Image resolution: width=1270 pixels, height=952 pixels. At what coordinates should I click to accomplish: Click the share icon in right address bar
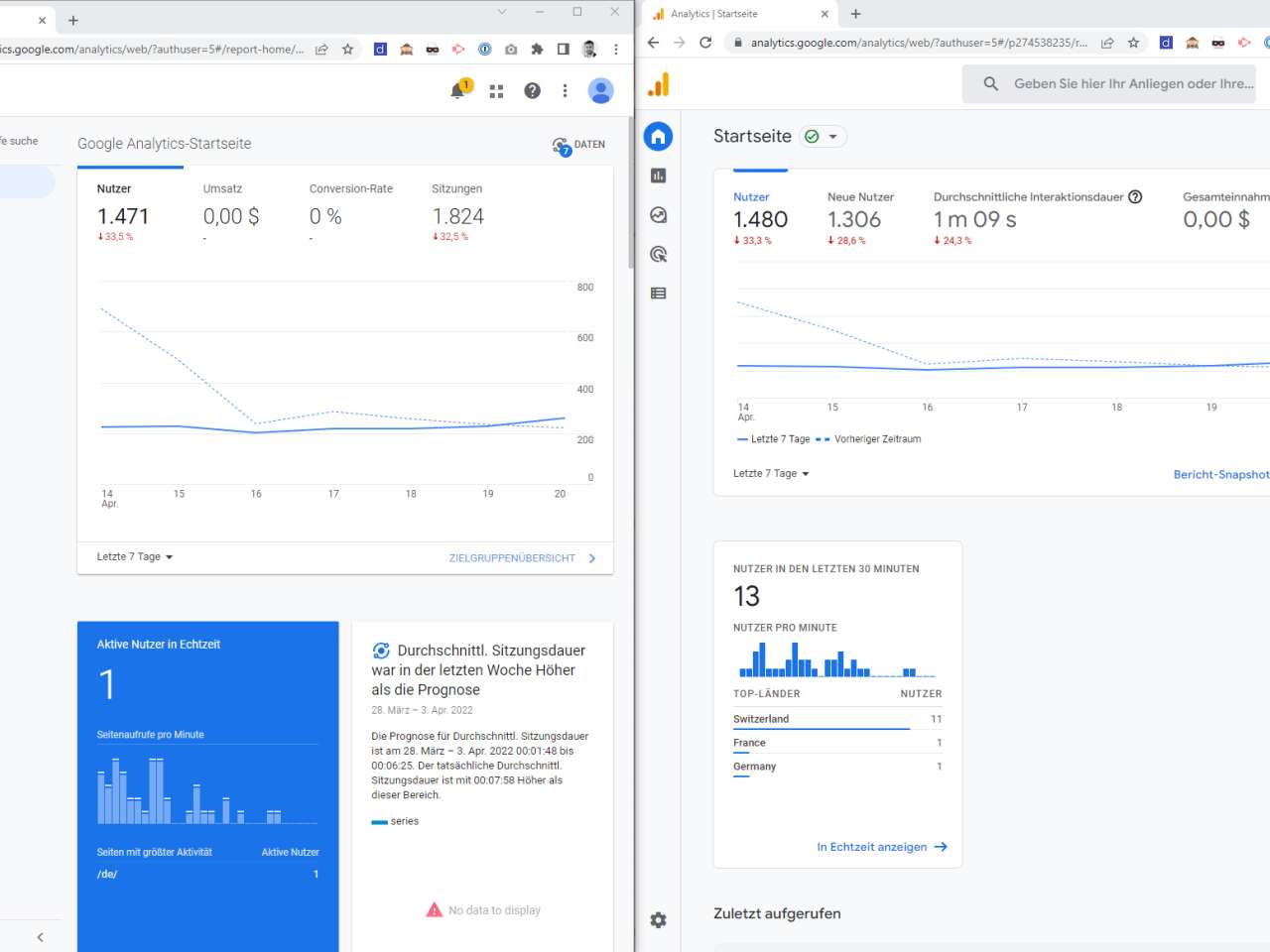click(1107, 43)
